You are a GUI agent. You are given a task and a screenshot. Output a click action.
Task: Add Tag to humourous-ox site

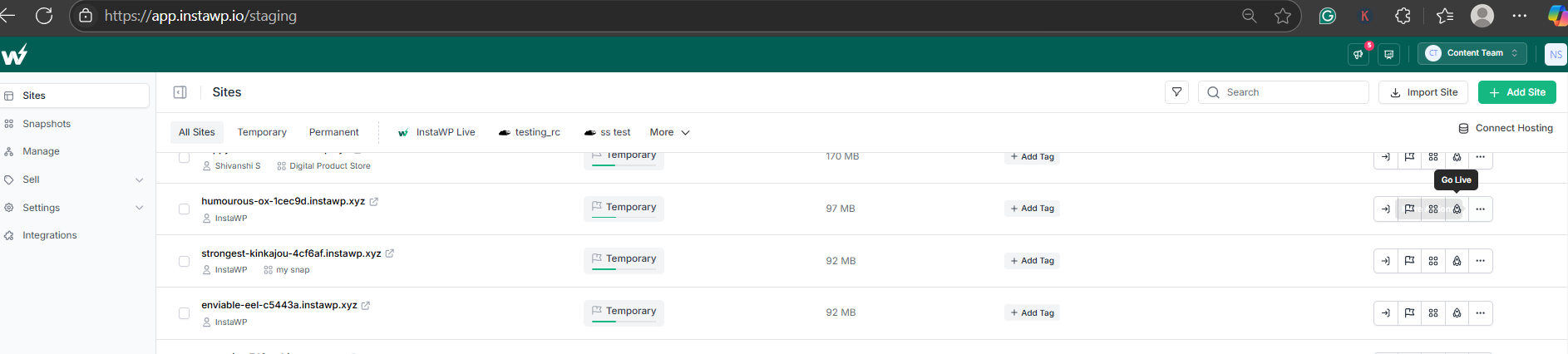coord(1032,209)
